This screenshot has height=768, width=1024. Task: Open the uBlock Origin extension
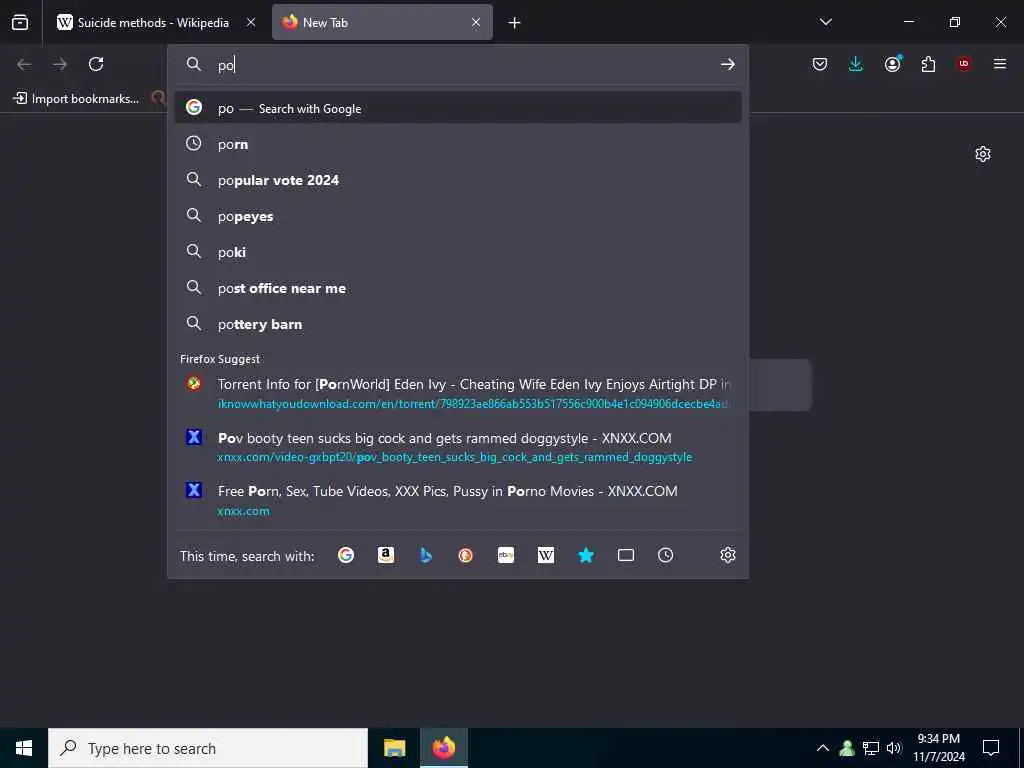(x=964, y=64)
